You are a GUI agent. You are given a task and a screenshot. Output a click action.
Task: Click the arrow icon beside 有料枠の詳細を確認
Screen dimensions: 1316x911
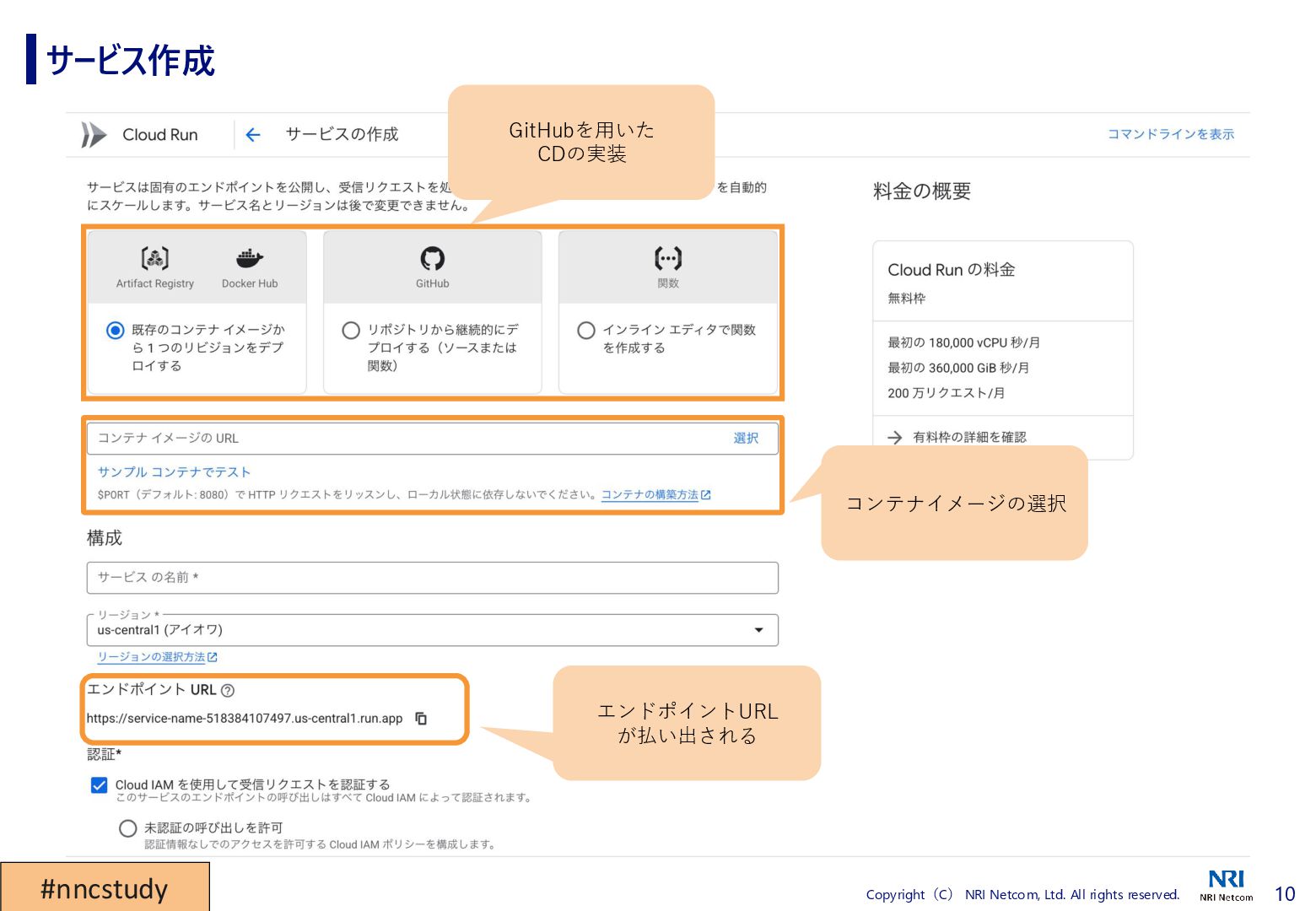[895, 437]
